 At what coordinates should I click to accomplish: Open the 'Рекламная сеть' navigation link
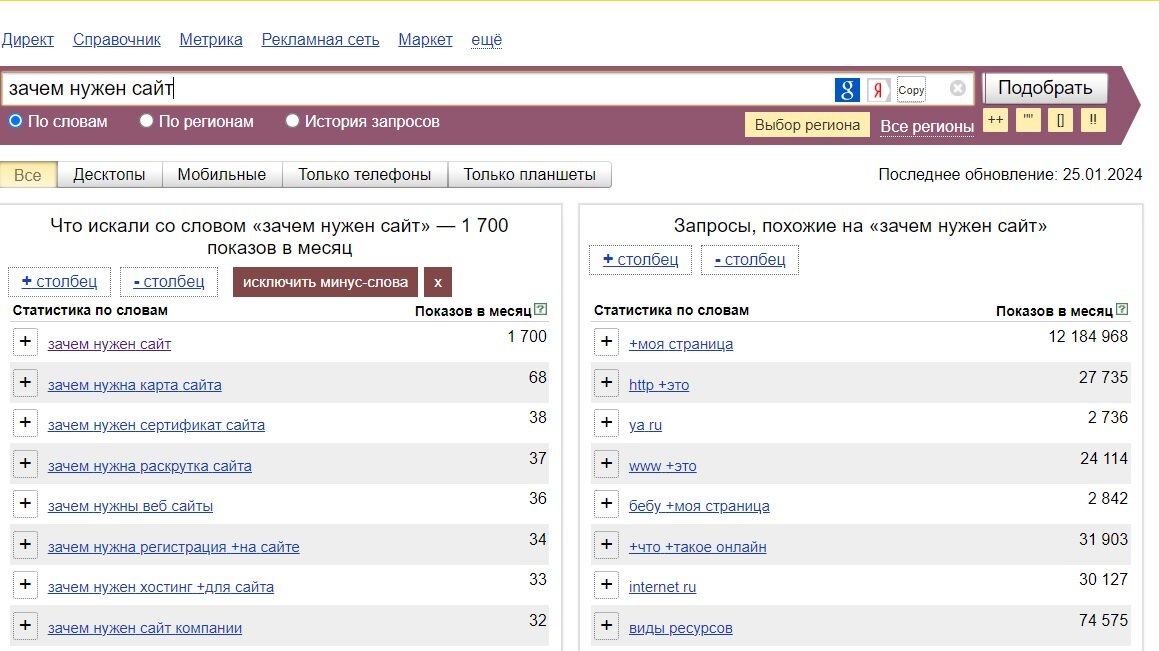[320, 40]
